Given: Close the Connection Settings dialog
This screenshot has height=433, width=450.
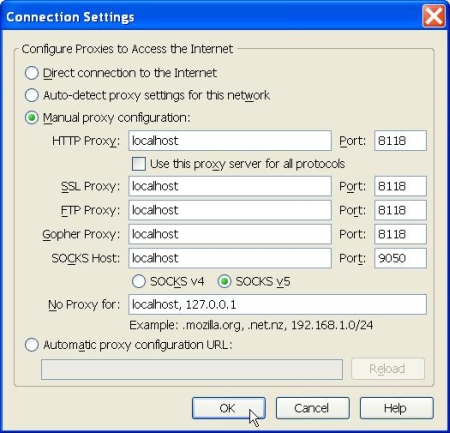Looking at the screenshot, I should pos(434,16).
